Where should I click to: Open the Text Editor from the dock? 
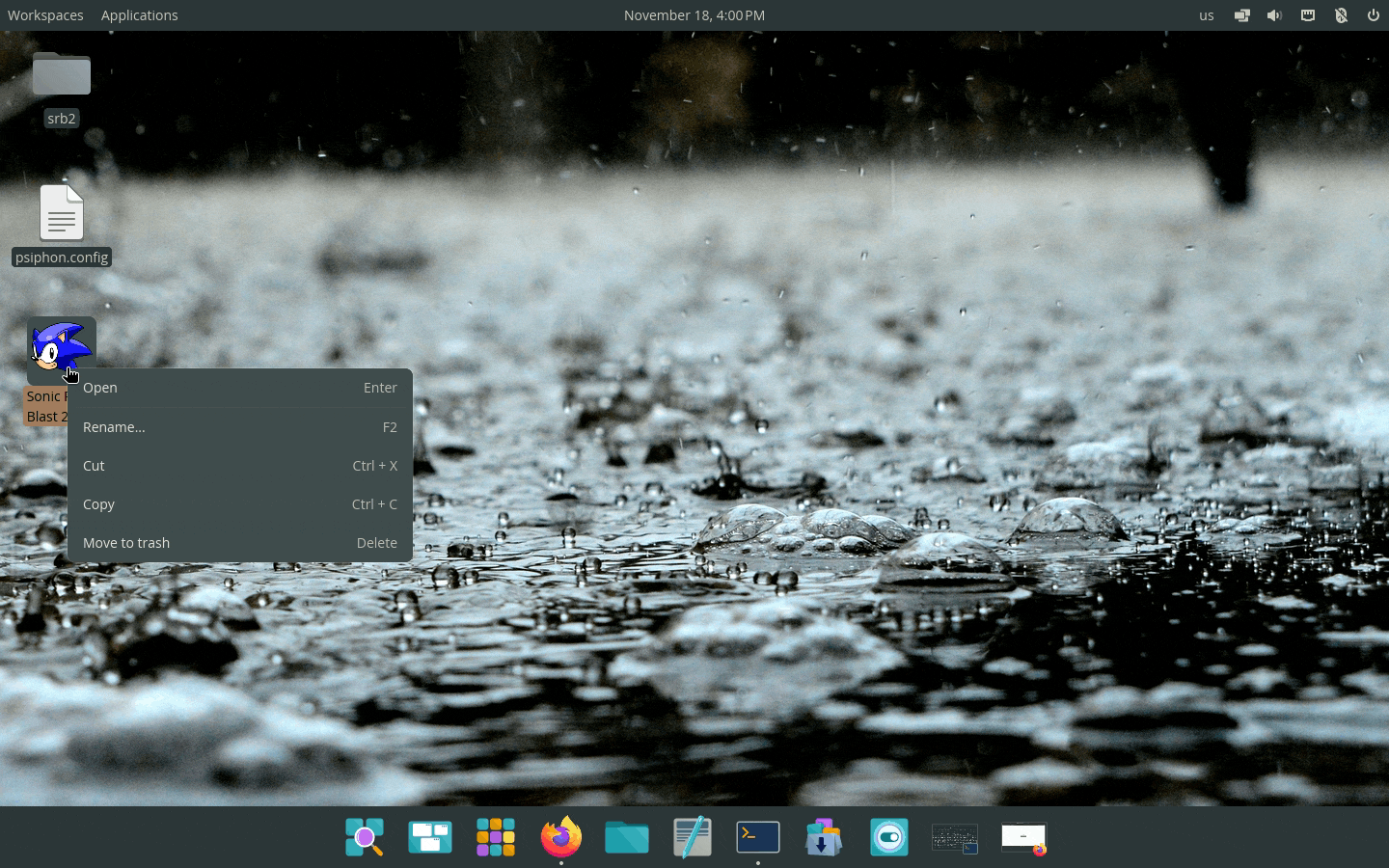click(693, 837)
